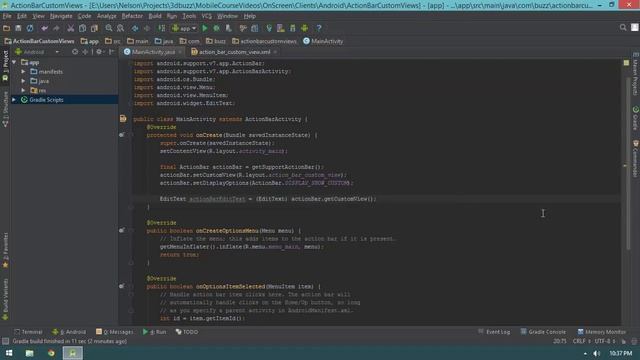640x360 pixels.
Task: Click the navigate Back arrow icon
Action: 135,28
